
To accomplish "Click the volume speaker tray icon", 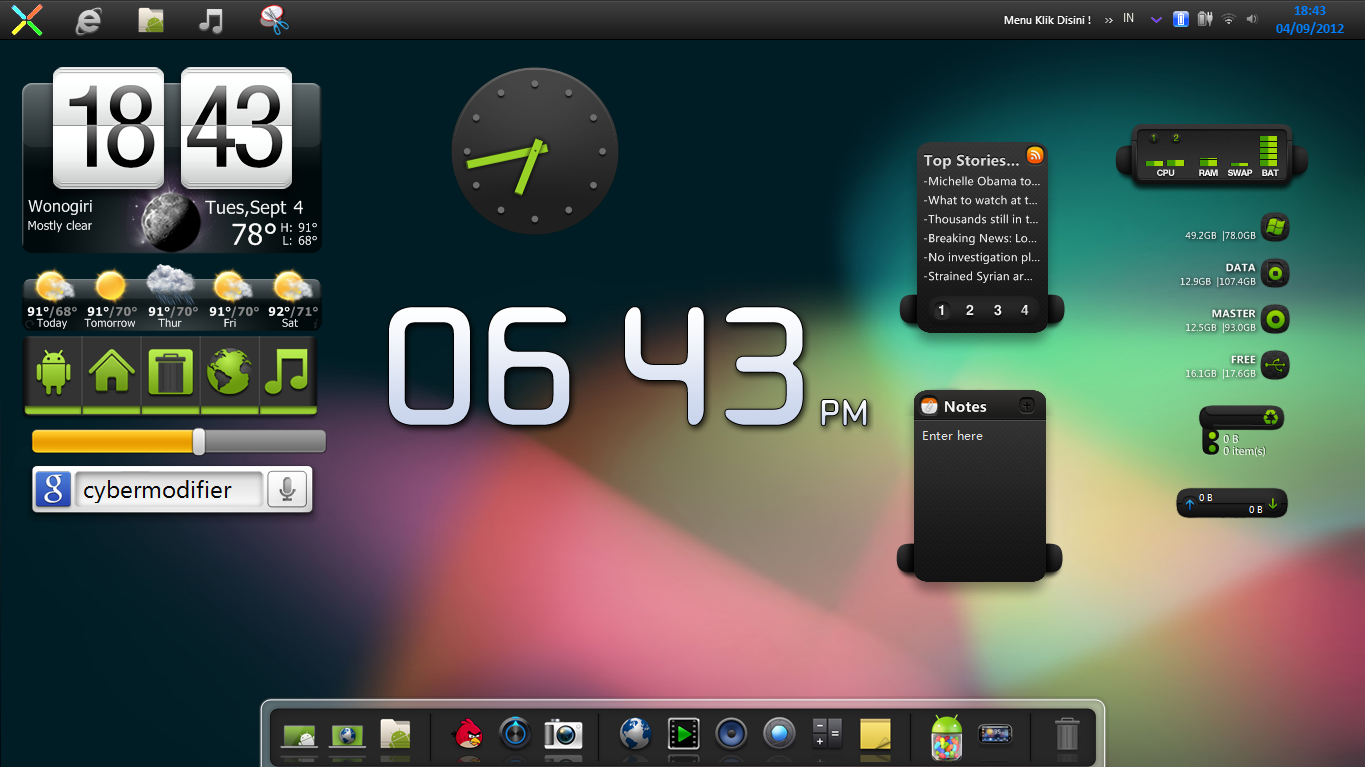I will point(1252,19).
